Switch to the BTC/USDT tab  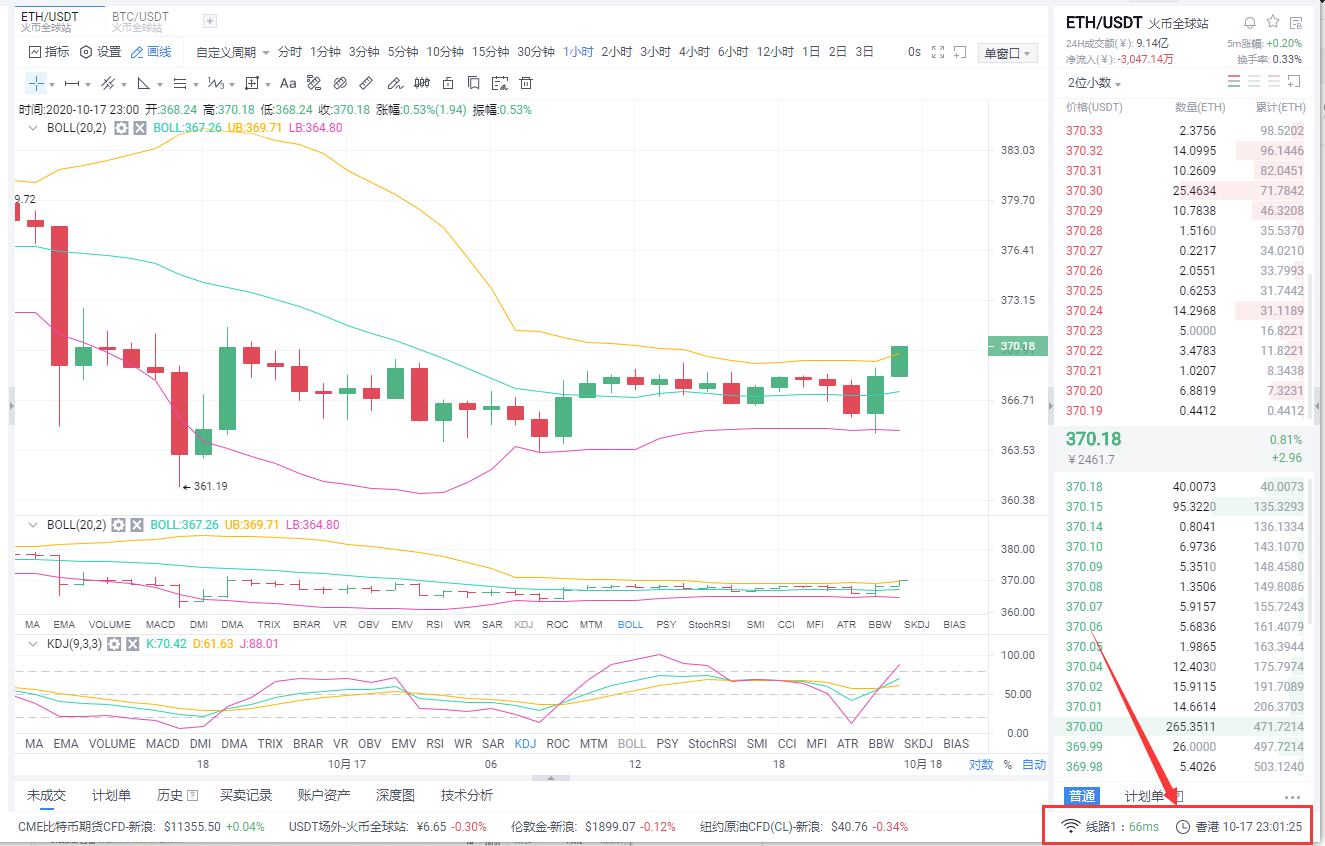(140, 16)
